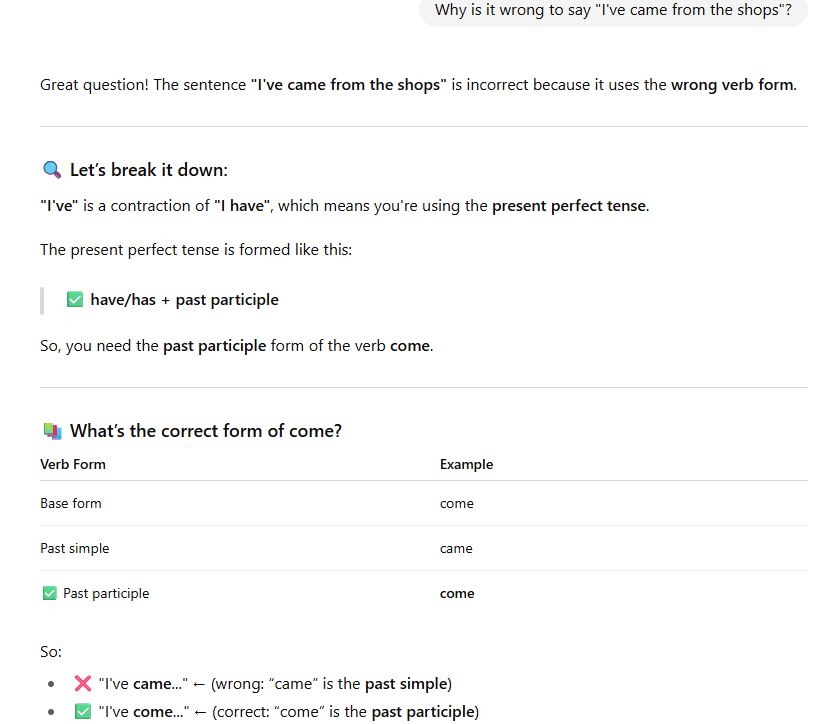Click the bold "present perfect tense" text
Screen dimensions: 833x724
click(571, 206)
